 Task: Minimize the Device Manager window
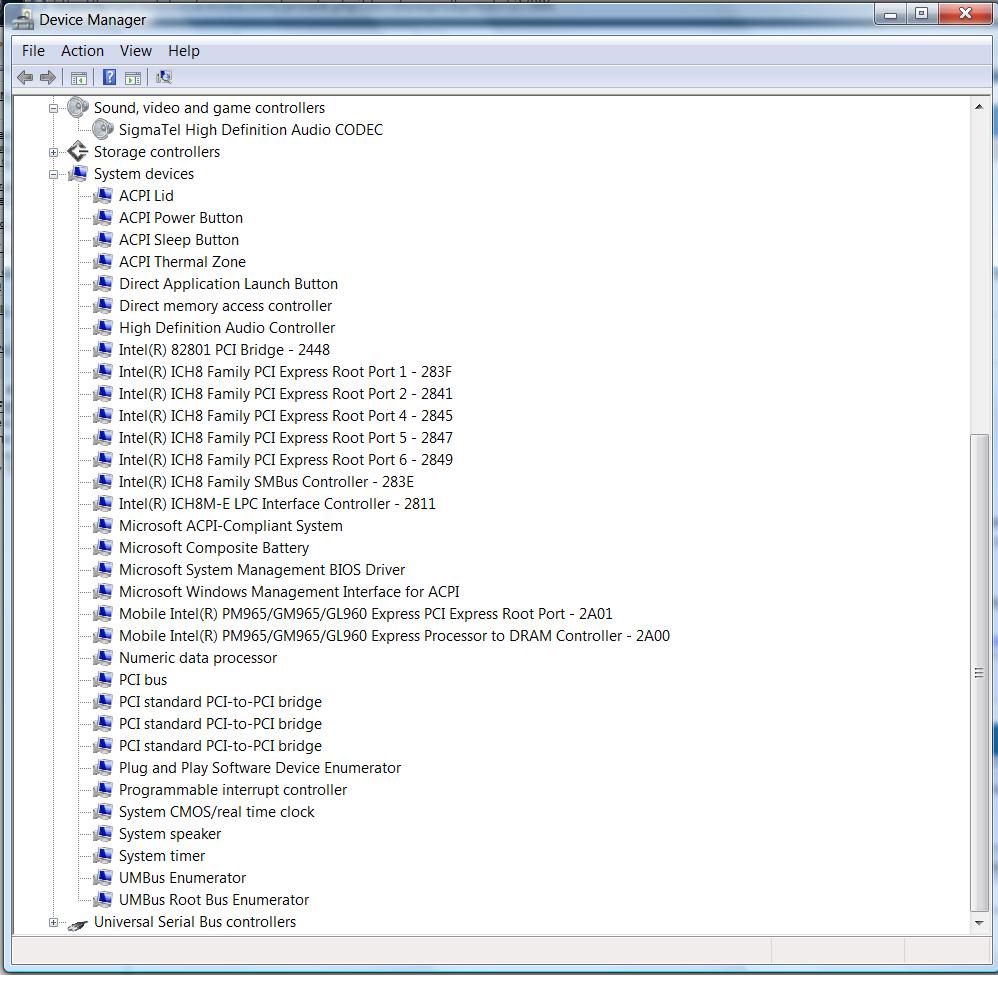click(891, 14)
